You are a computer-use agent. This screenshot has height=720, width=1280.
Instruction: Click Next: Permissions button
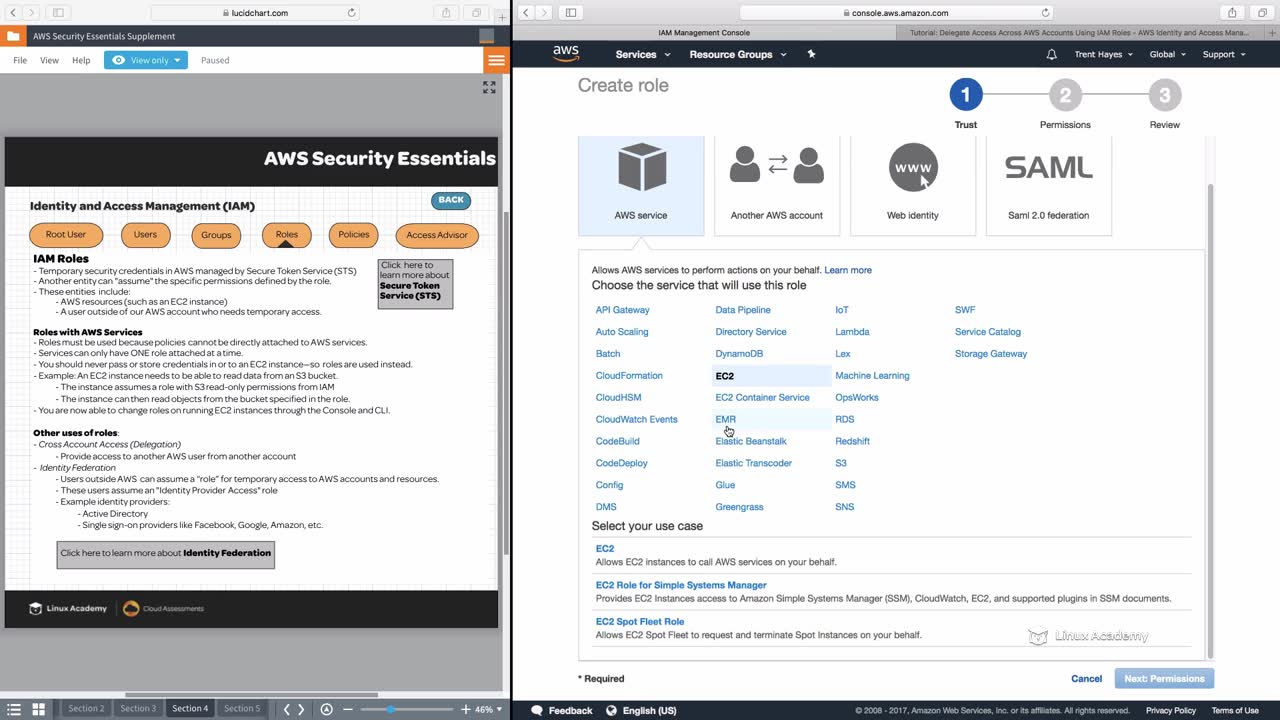pos(1164,679)
